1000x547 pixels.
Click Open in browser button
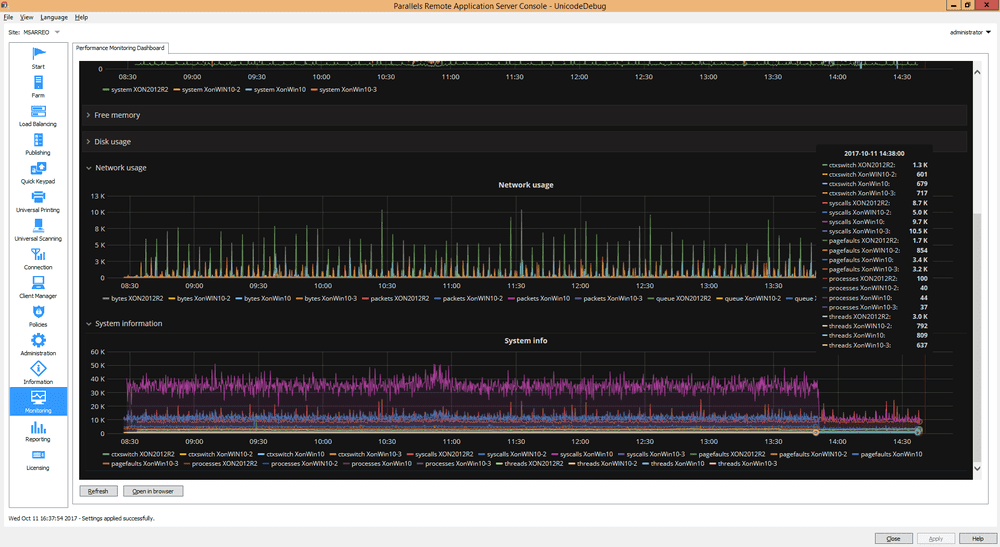(x=153, y=491)
